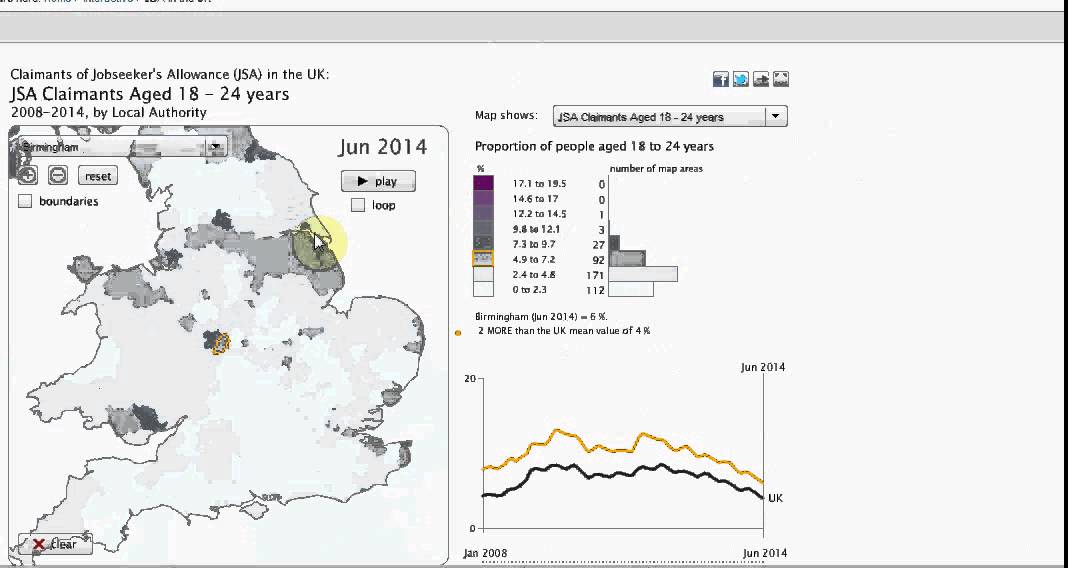Zoom in on the map

tap(28, 176)
